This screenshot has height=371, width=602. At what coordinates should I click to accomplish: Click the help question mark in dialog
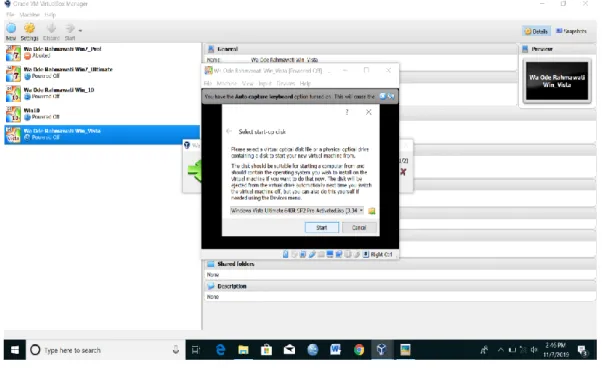point(347,112)
